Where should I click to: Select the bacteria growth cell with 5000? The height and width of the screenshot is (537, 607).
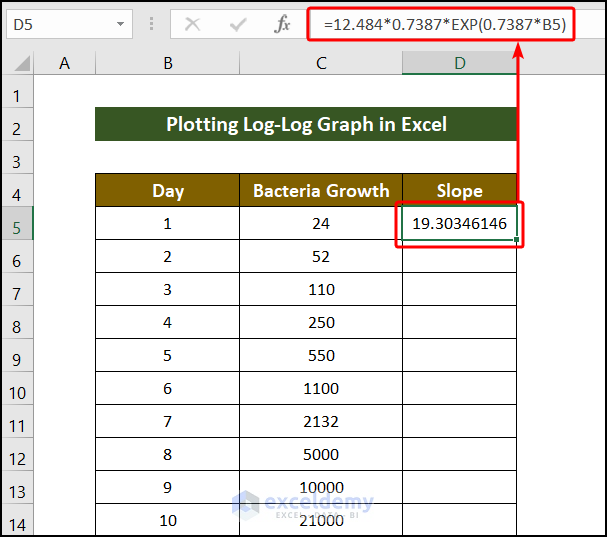point(321,455)
